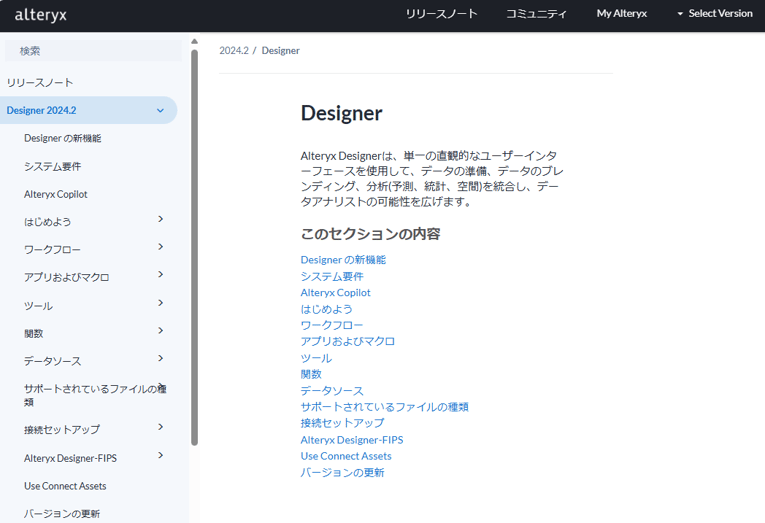This screenshot has height=523, width=765.
Task: Follow the サポートされているファイルの種類 content link
Action: (x=384, y=407)
